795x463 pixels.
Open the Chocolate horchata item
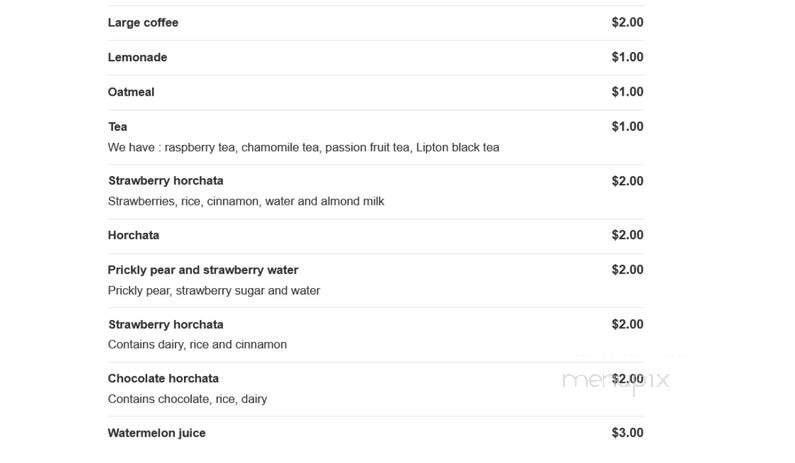pyautogui.click(x=163, y=379)
